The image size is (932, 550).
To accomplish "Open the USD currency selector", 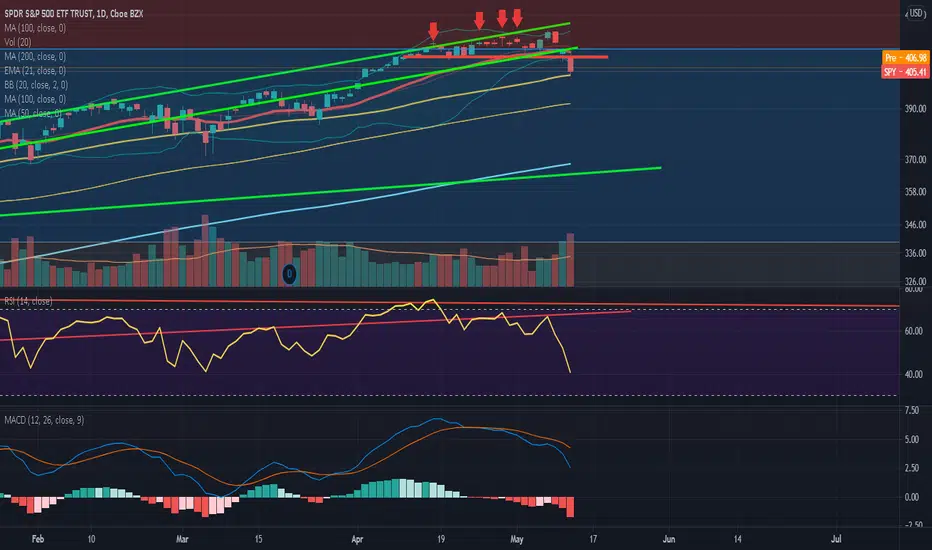I will (x=915, y=13).
